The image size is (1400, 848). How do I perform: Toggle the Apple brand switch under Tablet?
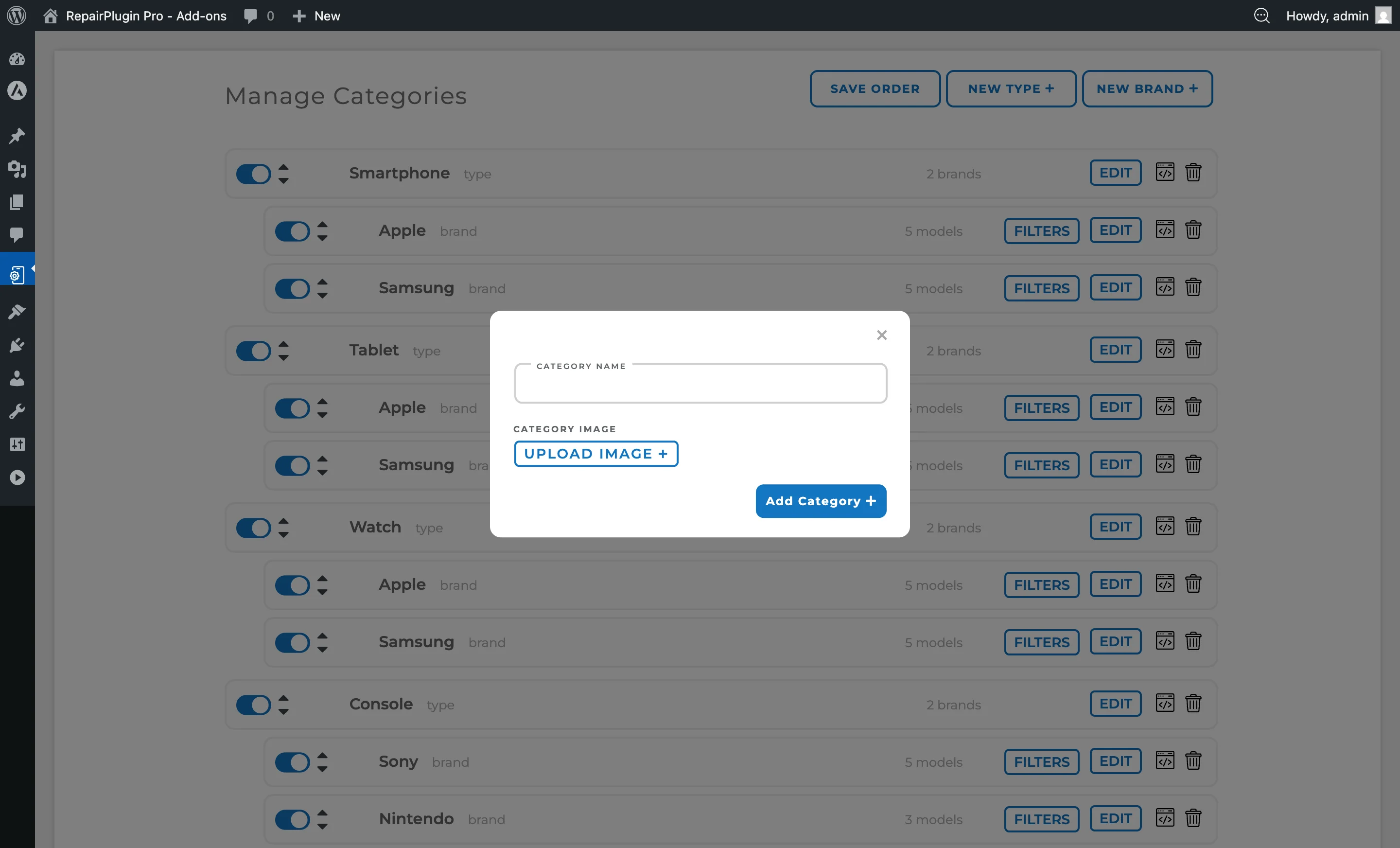click(x=292, y=408)
